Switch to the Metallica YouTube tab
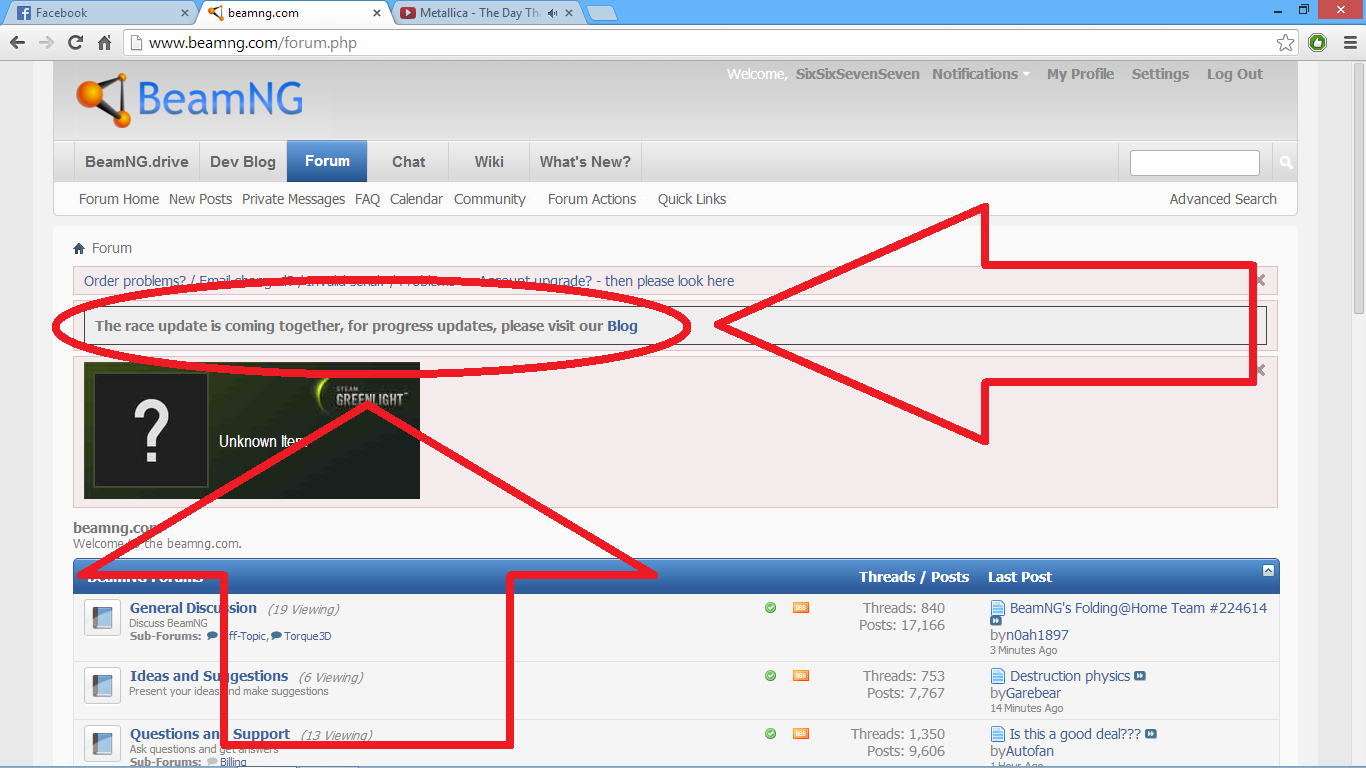1366x768 pixels. (x=486, y=13)
